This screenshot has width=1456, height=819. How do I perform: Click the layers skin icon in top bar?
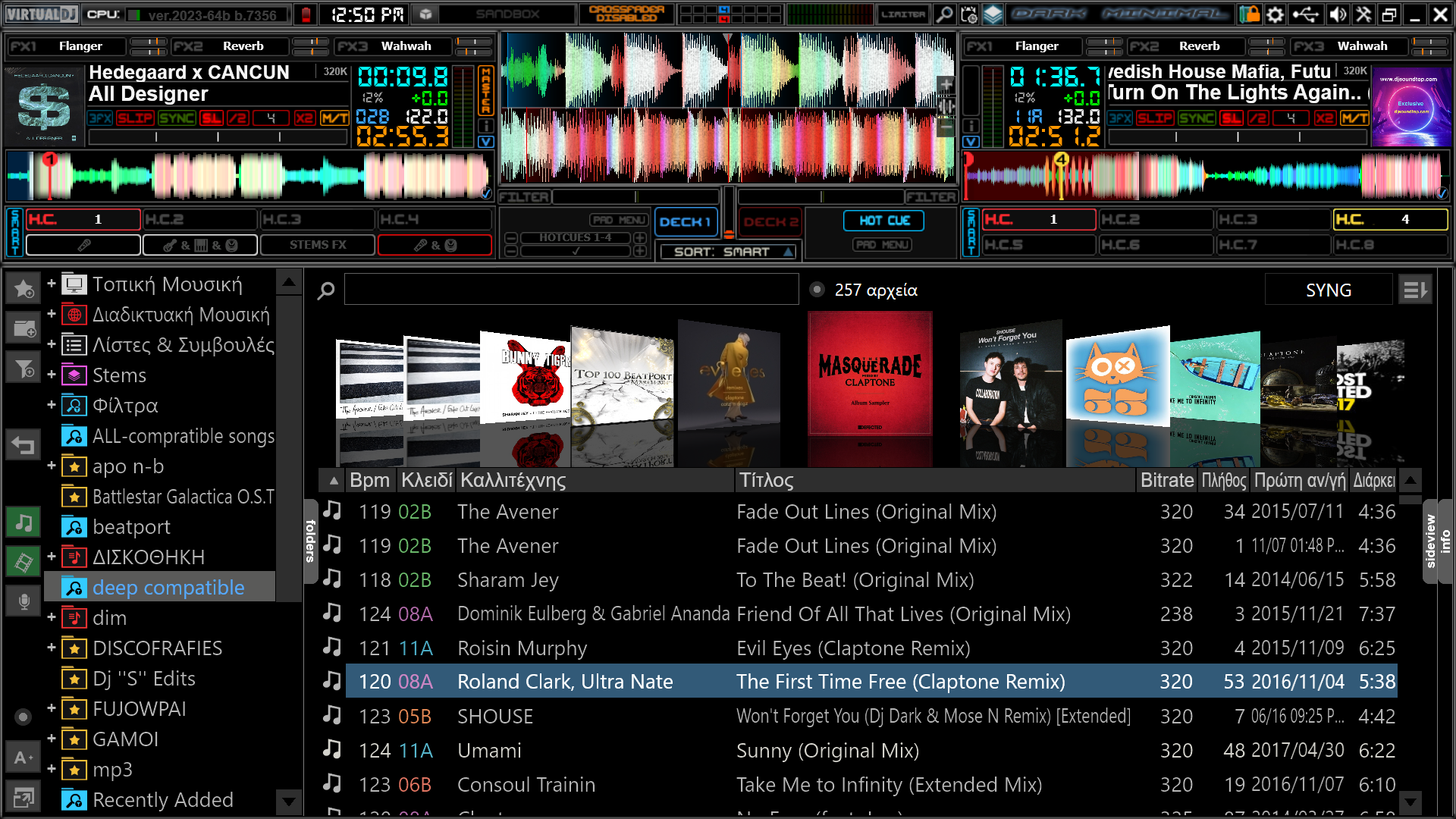pyautogui.click(x=993, y=14)
